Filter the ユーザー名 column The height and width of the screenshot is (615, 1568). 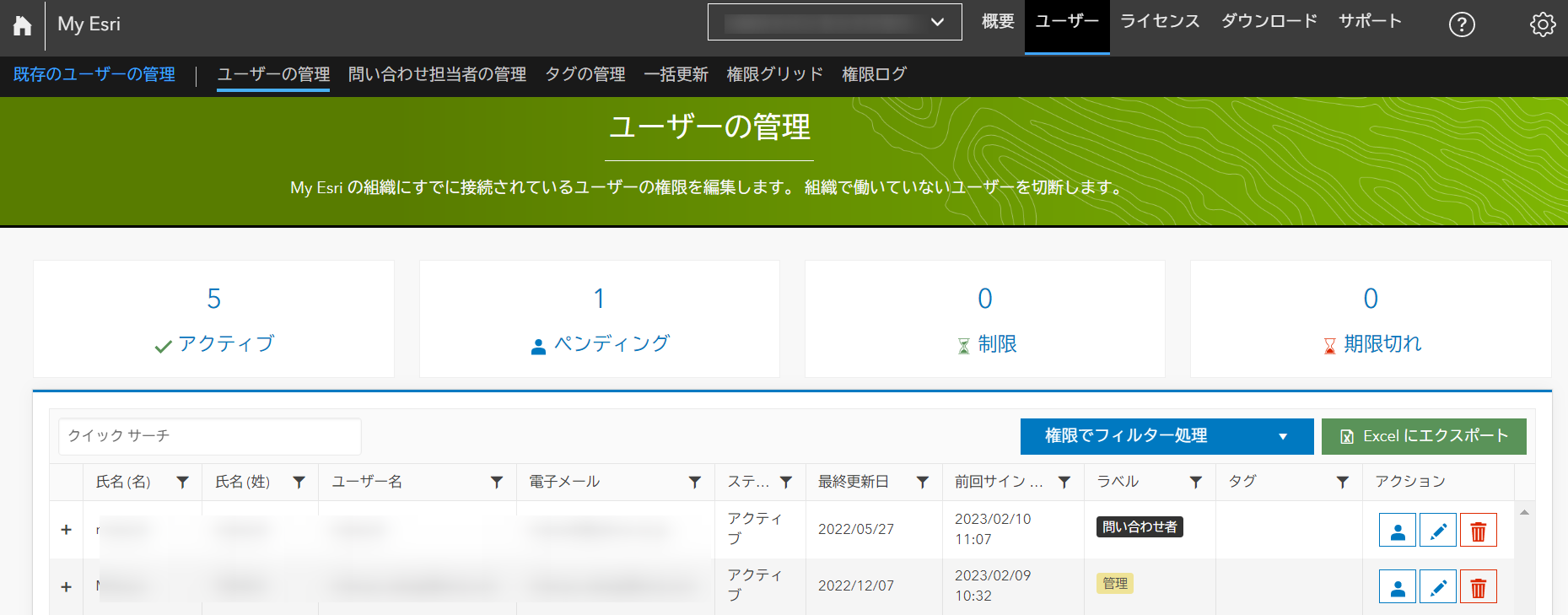[497, 482]
